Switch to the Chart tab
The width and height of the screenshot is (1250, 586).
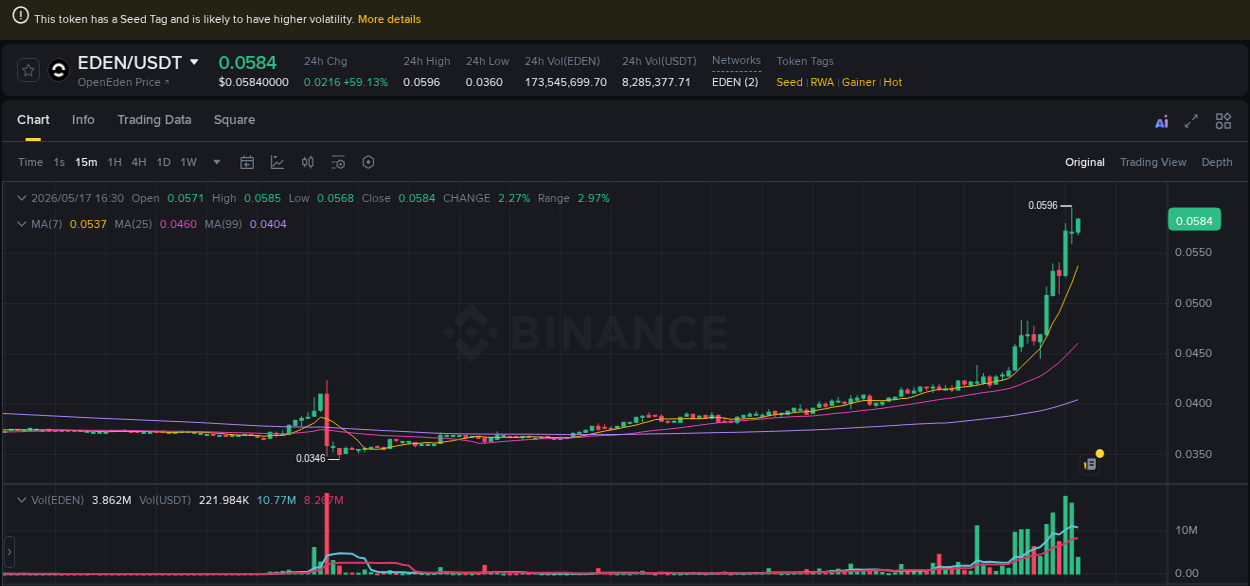(33, 120)
